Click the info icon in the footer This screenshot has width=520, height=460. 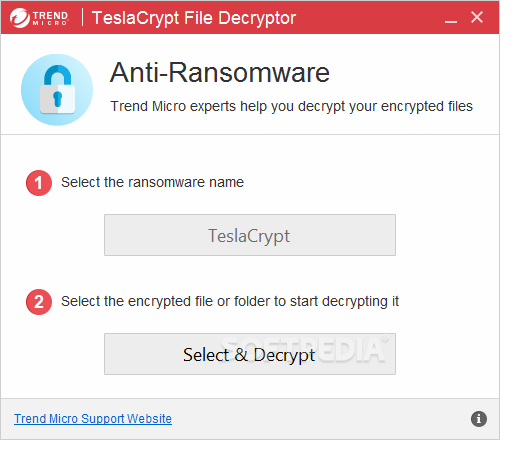pyautogui.click(x=479, y=419)
